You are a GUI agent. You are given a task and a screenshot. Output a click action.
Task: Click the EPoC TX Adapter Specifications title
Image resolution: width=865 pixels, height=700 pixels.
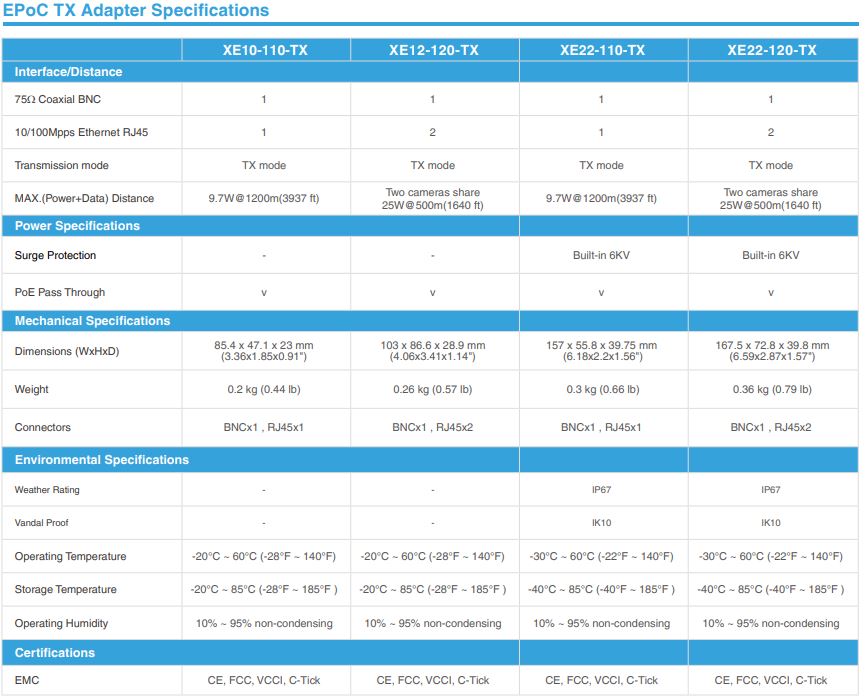[x=136, y=10]
